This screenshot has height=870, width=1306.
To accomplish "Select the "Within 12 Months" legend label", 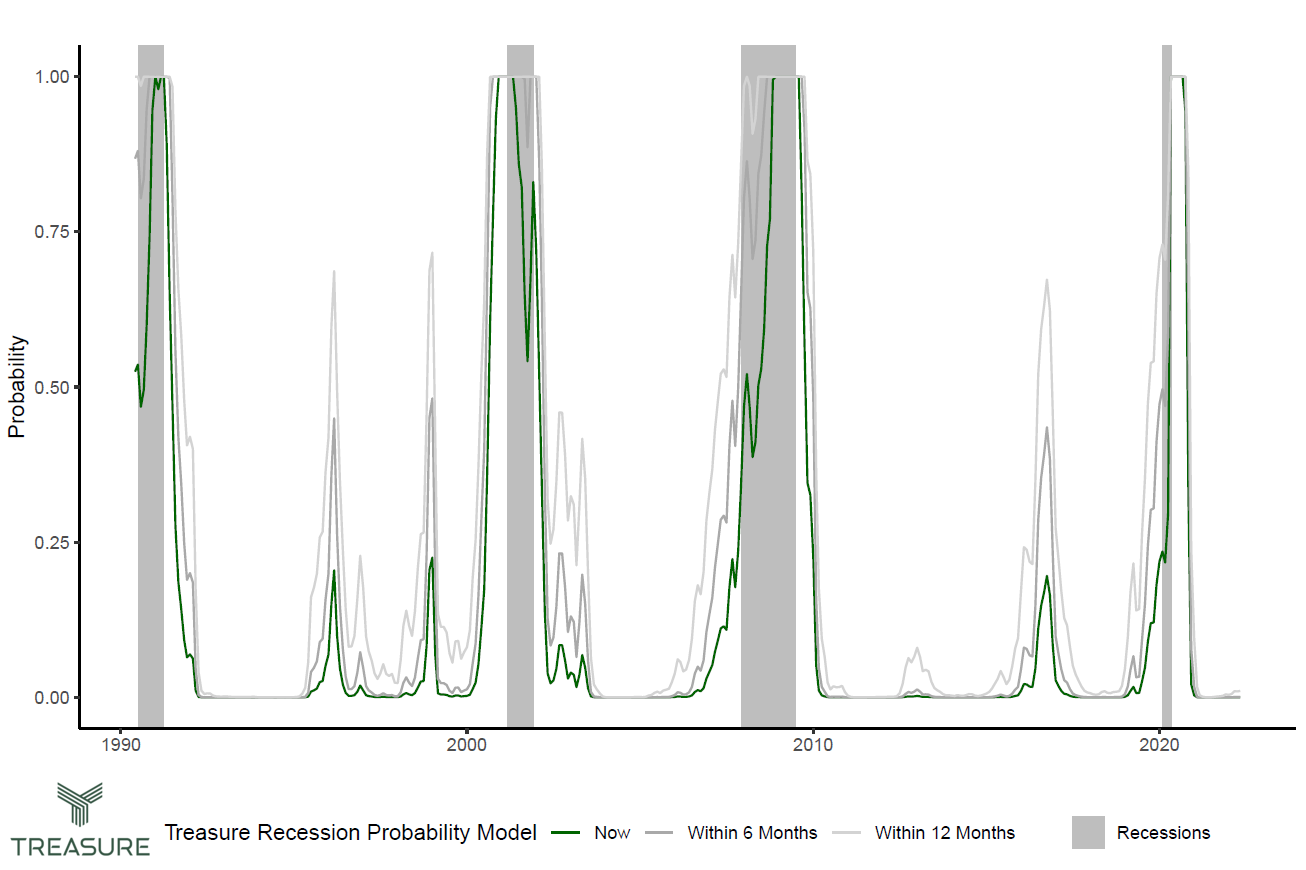I will point(944,833).
